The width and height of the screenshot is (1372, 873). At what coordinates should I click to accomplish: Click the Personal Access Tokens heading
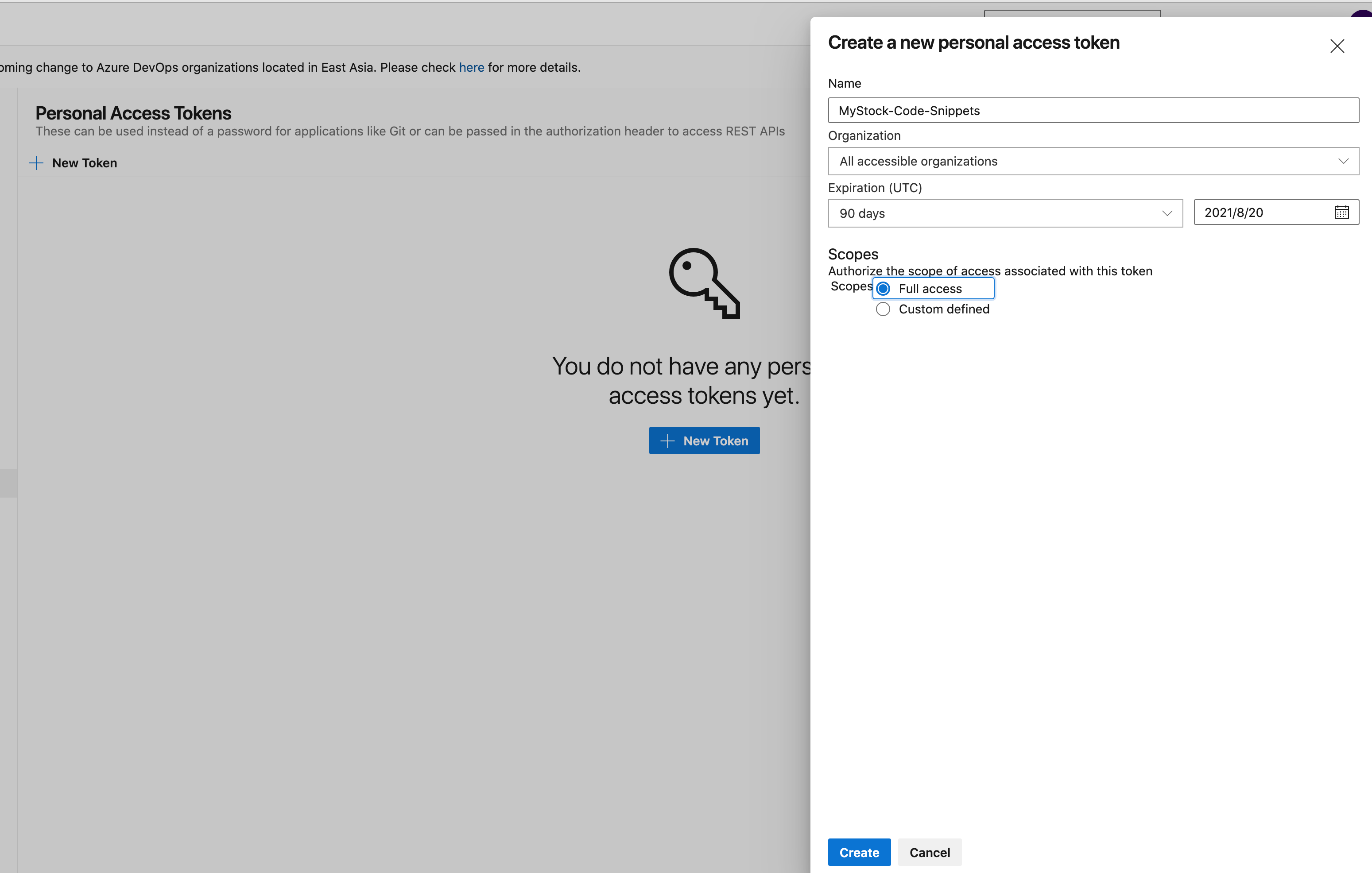(x=133, y=113)
